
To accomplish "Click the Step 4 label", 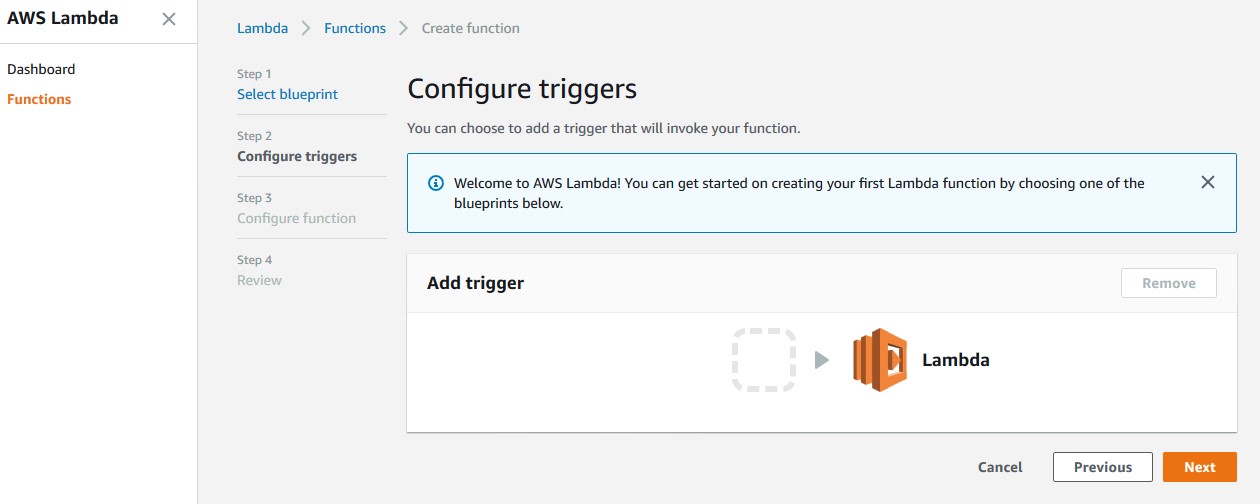I will (254, 260).
